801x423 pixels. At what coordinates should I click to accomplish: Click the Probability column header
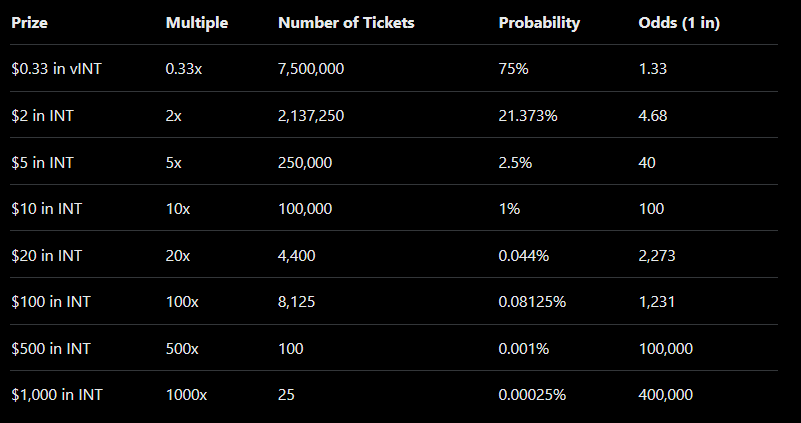[x=539, y=23]
